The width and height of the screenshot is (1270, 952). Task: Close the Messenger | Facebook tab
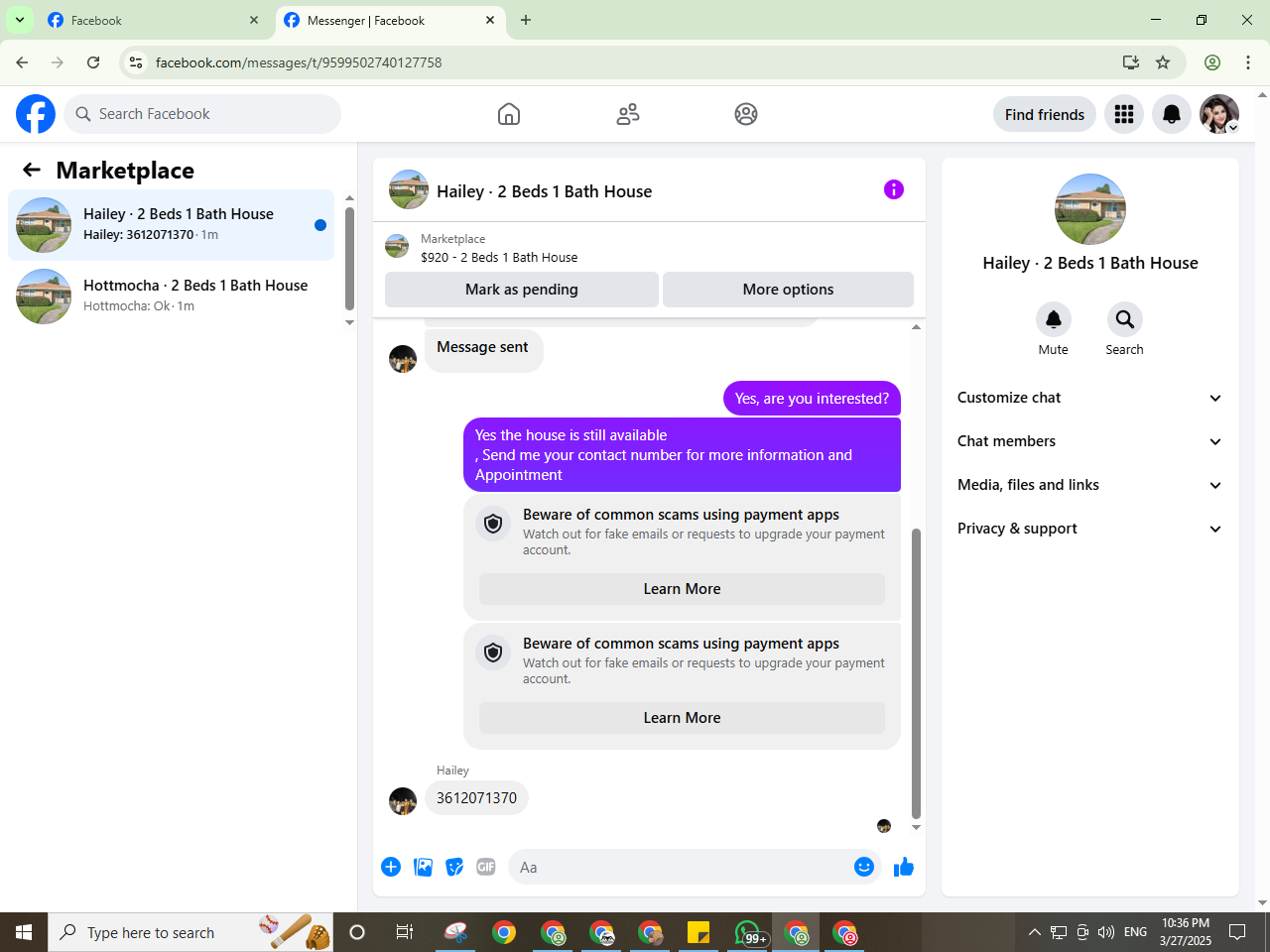point(490,20)
